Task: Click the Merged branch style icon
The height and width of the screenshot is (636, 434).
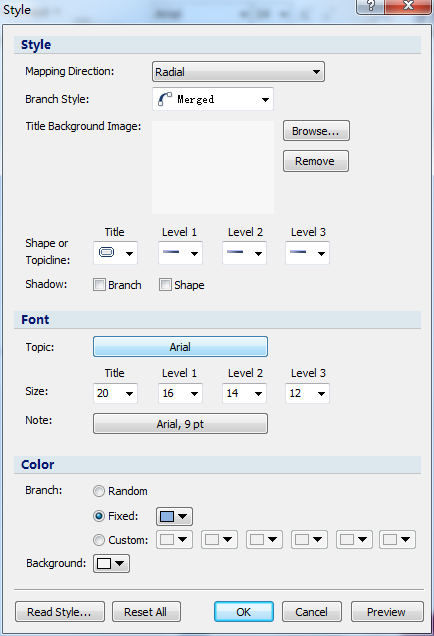Action: tap(165, 99)
